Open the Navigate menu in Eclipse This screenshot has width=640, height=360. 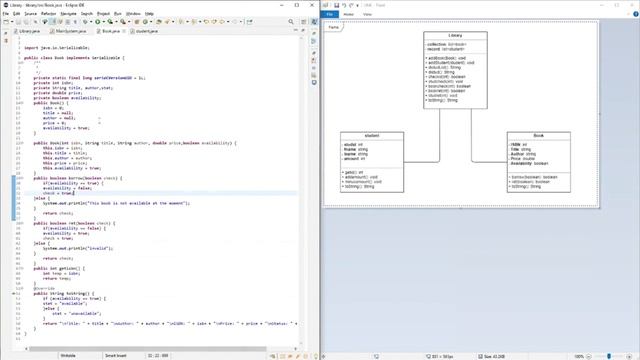click(x=68, y=13)
